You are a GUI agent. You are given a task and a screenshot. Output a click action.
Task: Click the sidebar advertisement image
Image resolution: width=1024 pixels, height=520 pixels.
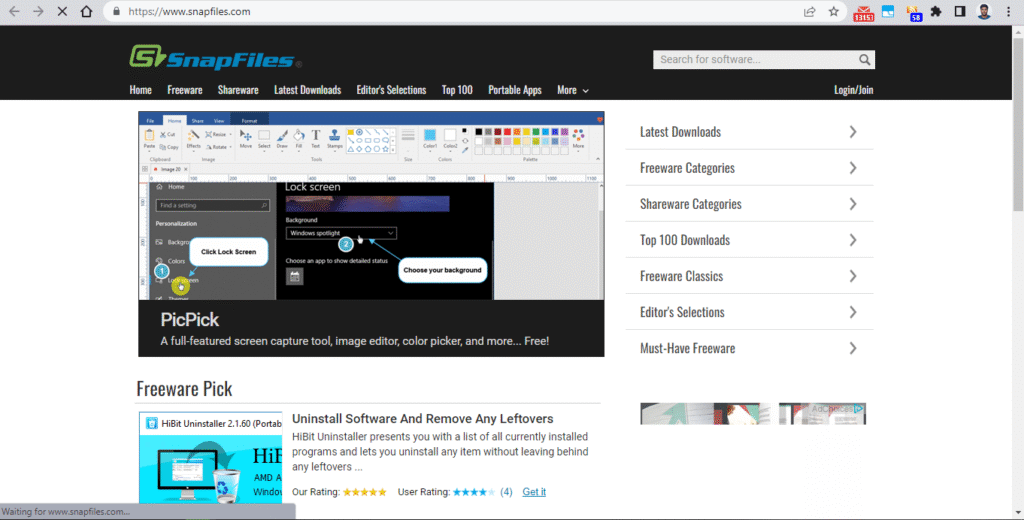tap(753, 414)
